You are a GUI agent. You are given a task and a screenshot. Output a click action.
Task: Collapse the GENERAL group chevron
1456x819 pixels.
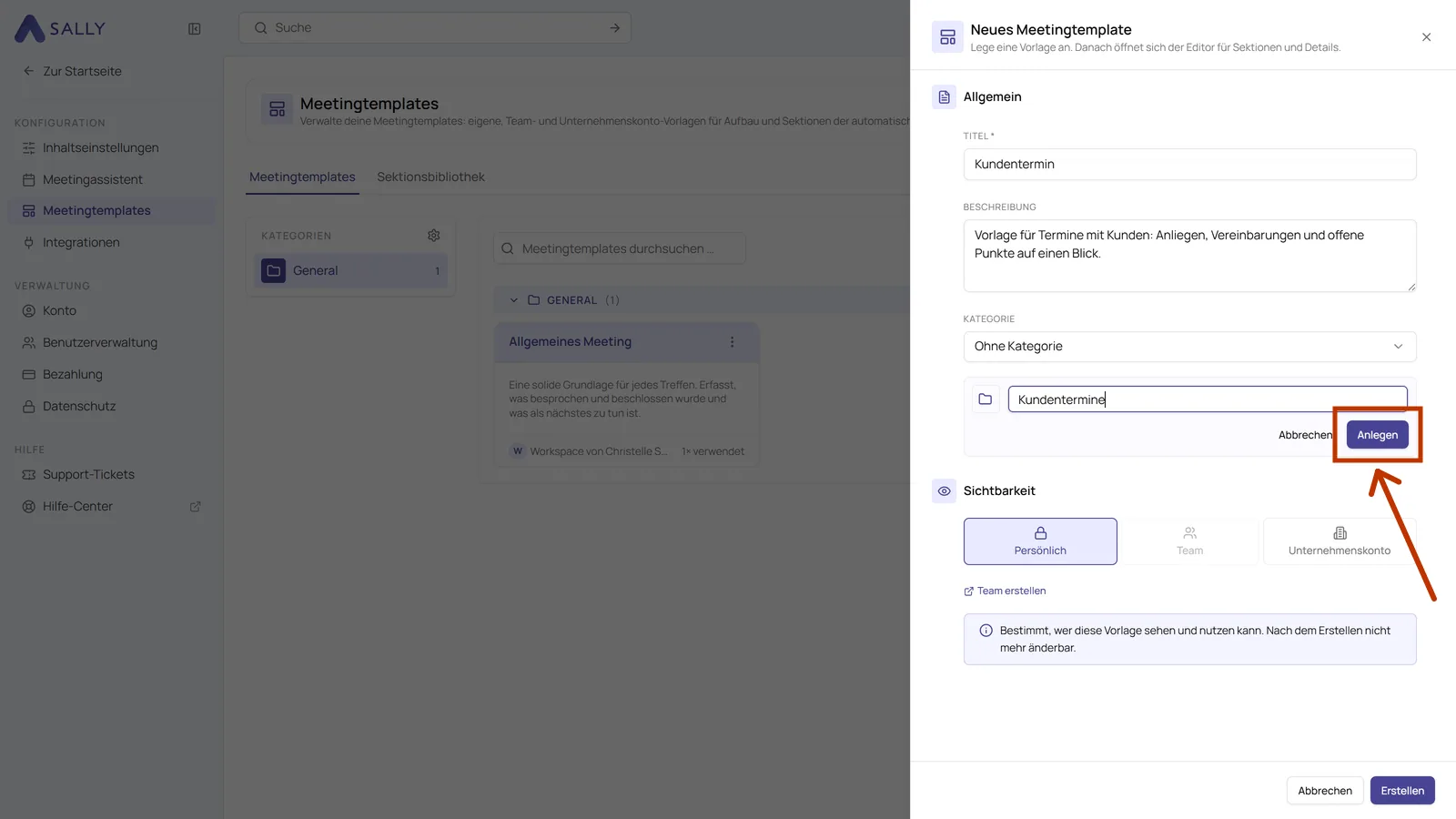pos(513,300)
